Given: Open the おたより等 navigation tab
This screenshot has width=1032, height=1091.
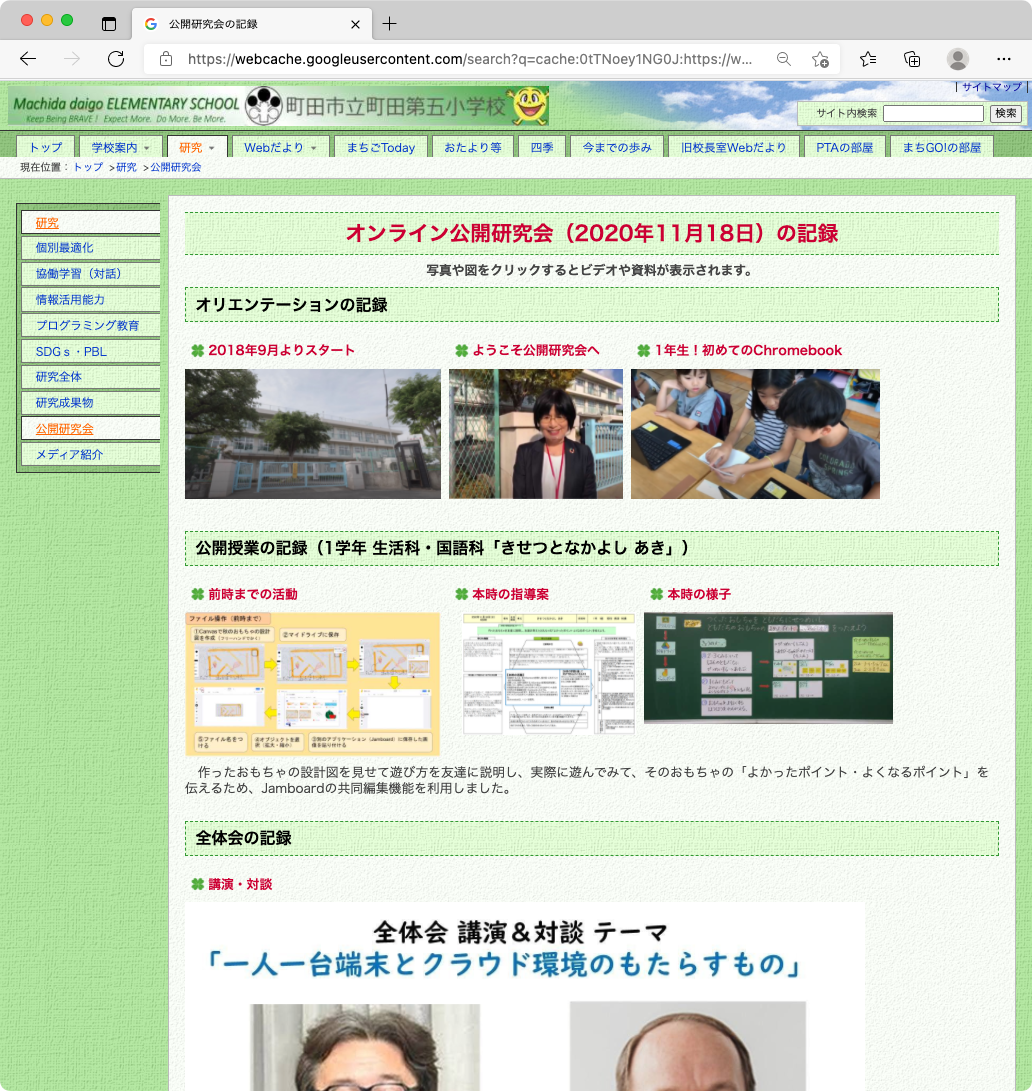Looking at the screenshot, I should point(473,148).
